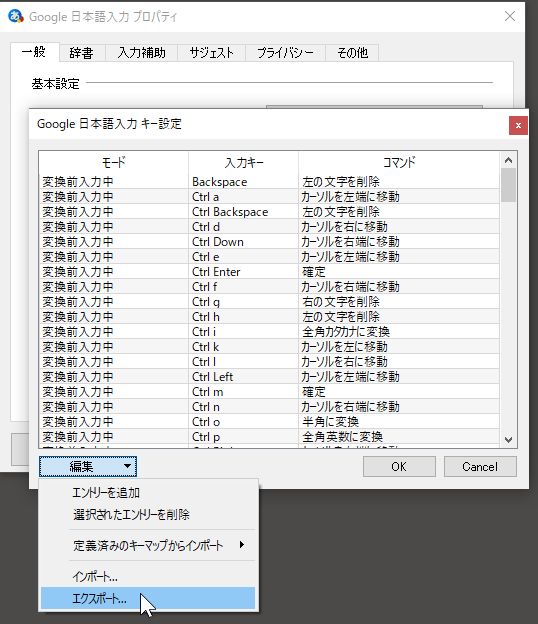This screenshot has height=624, width=538.
Task: Click 確定 command in Ctrl m row
Action: coord(399,392)
